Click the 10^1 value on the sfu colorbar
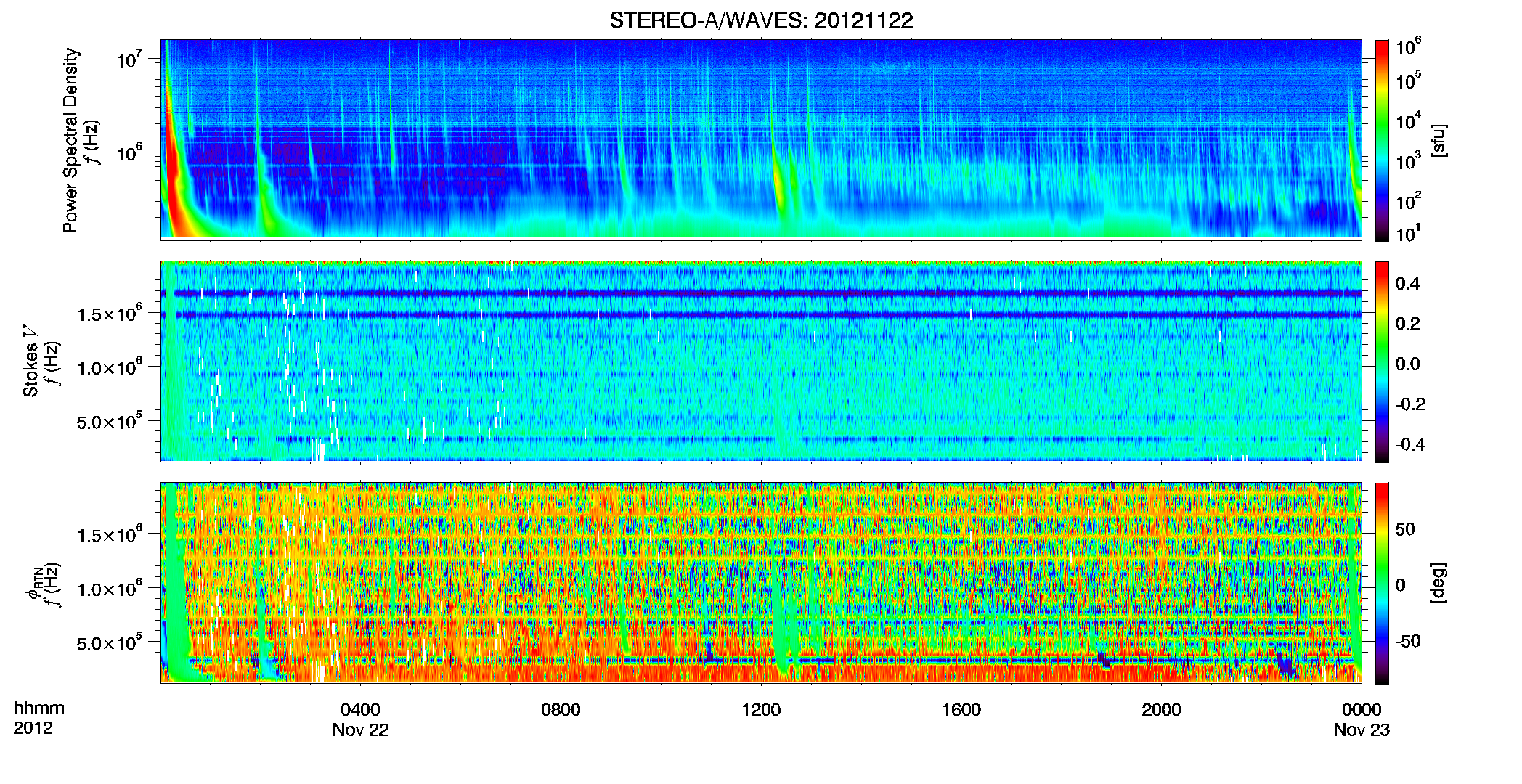Viewport: 1522px width, 784px height. [x=1408, y=233]
